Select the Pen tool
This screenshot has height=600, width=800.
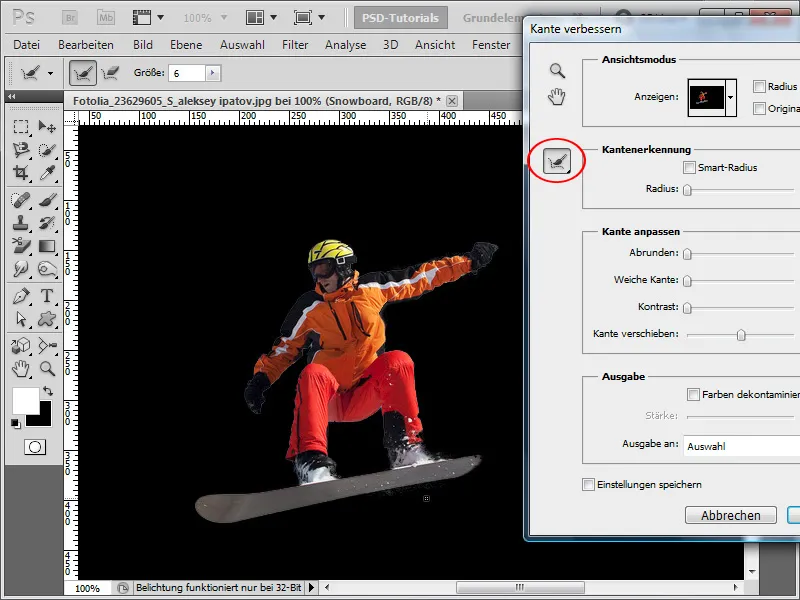click(21, 295)
